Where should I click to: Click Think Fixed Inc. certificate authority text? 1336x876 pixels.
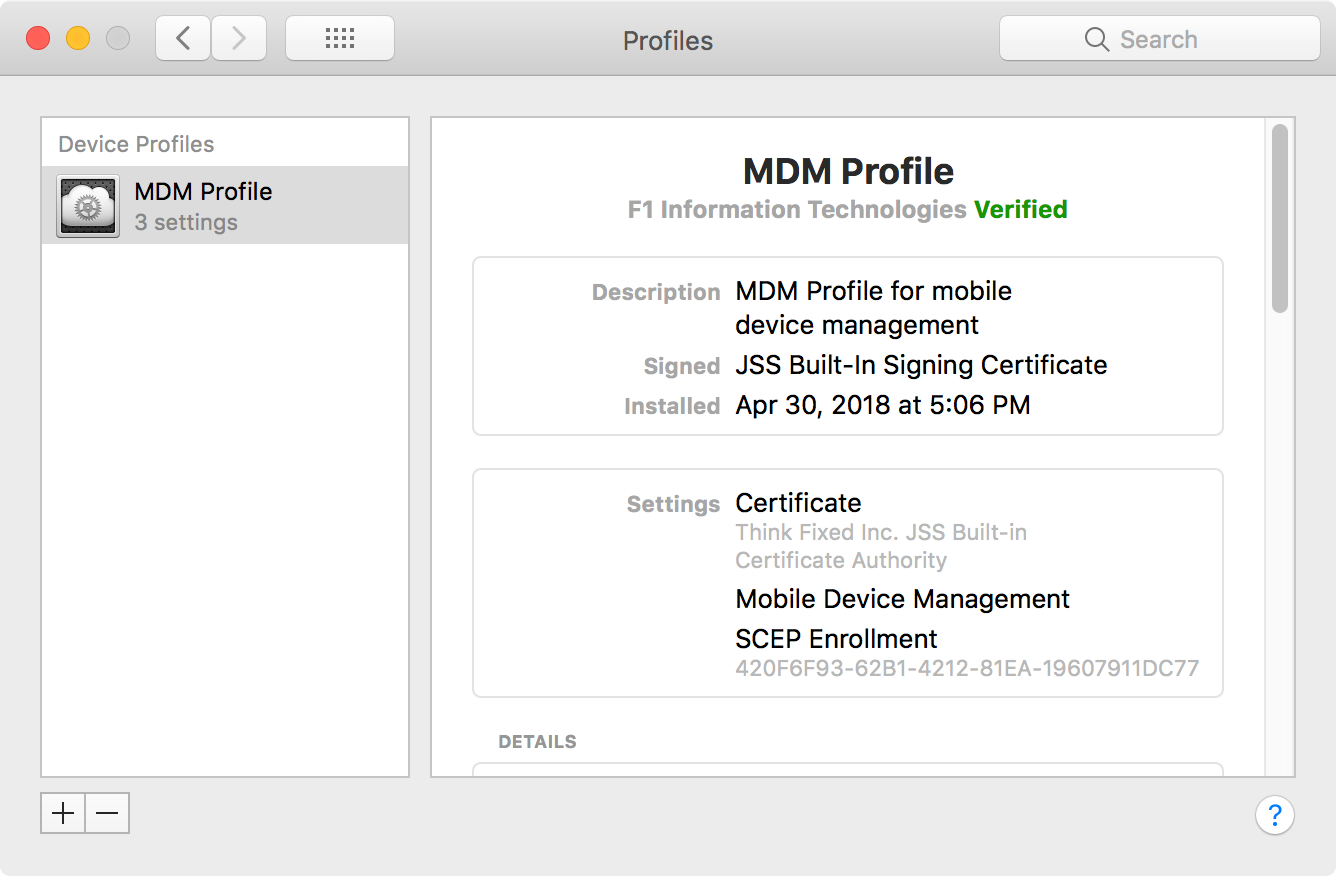[x=881, y=546]
